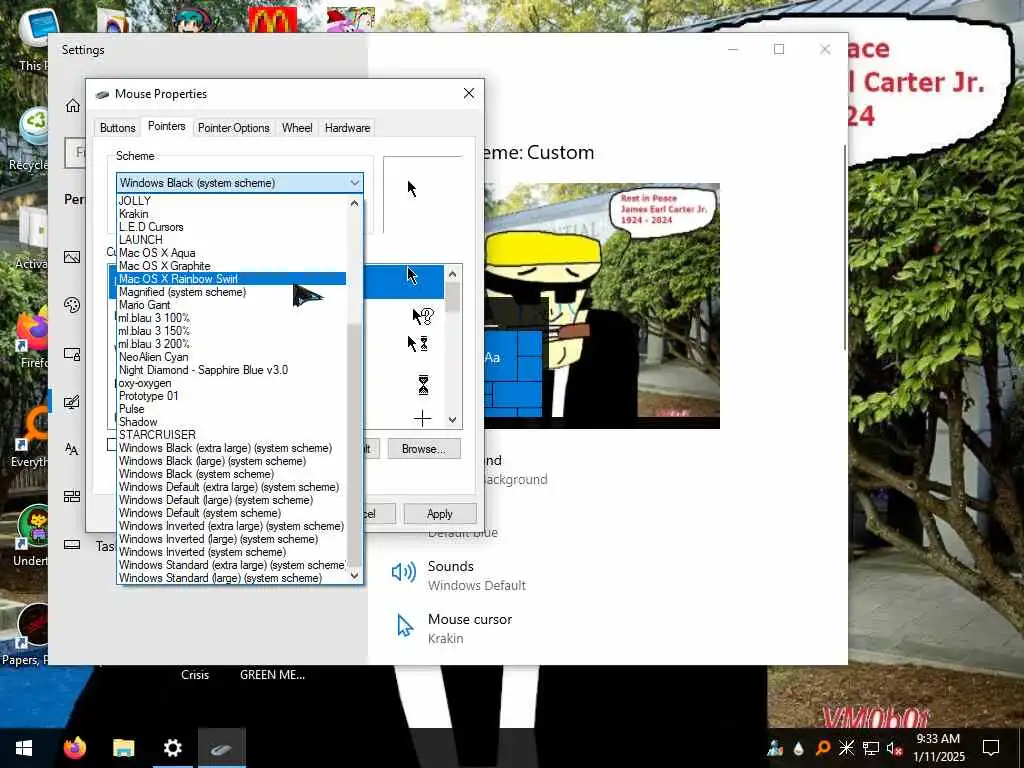Open the Windows Start button

(24, 748)
